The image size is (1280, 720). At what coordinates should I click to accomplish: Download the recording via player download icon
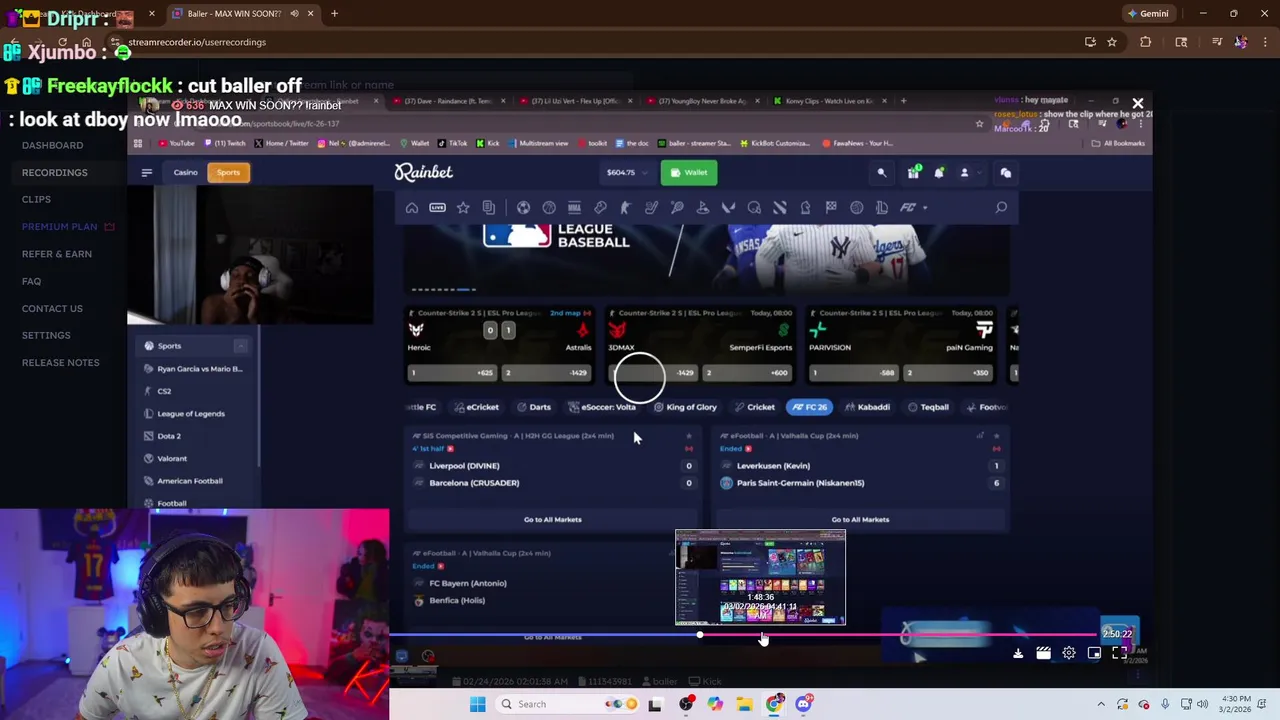click(x=1018, y=653)
